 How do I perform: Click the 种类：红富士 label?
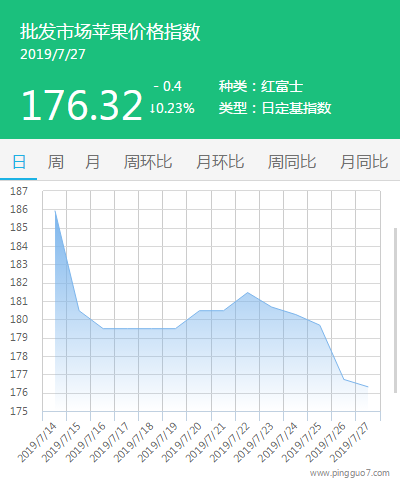tap(261, 87)
